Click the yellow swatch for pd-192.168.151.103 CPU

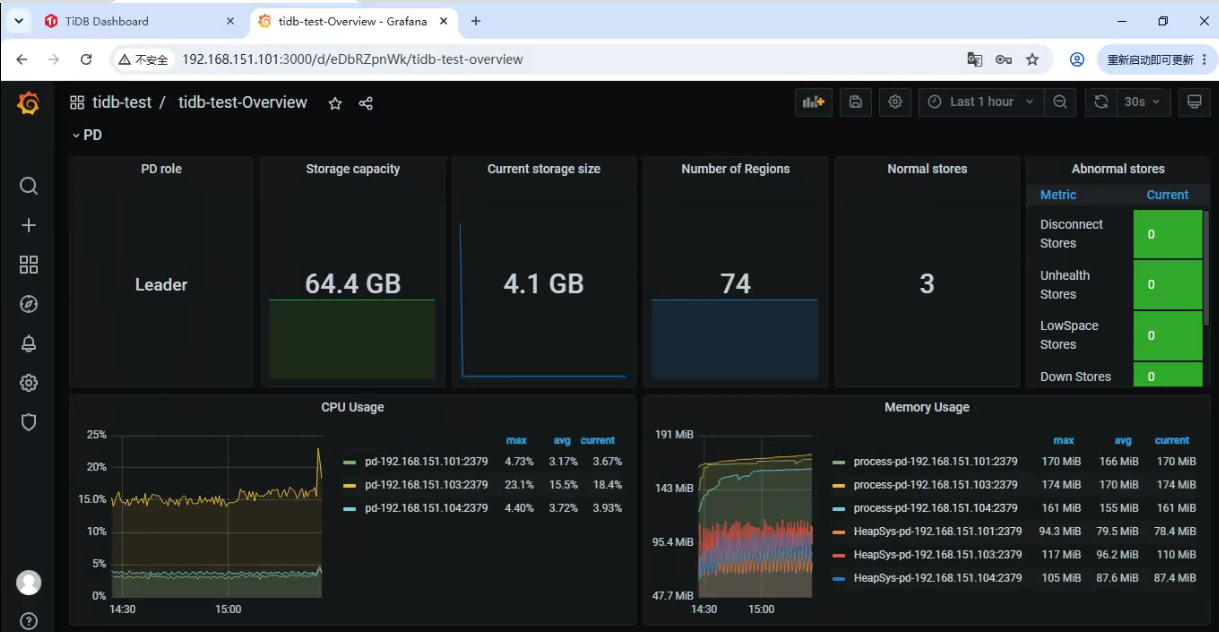pyautogui.click(x=349, y=485)
